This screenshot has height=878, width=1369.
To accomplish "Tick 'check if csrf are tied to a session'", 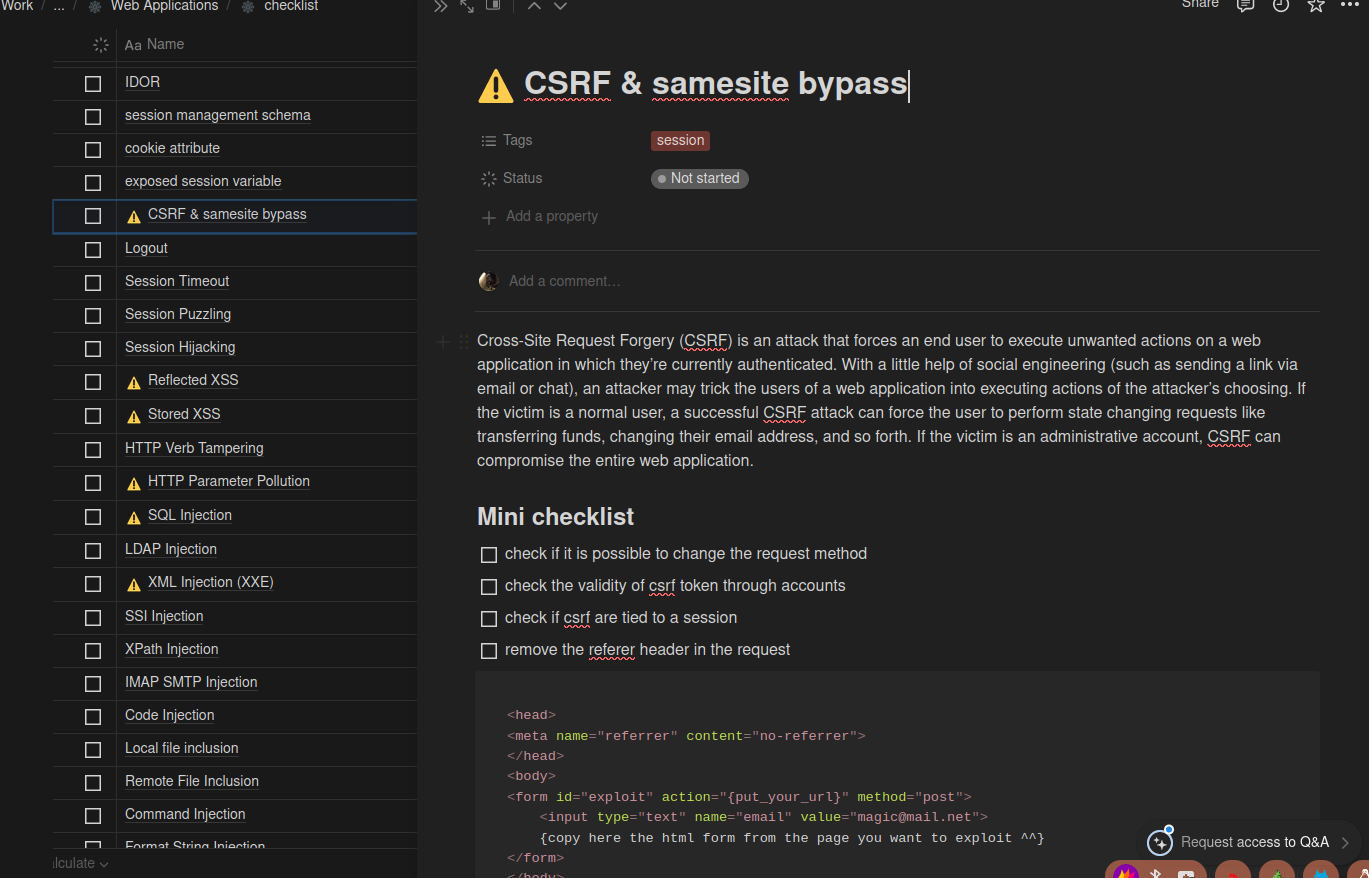I will coord(489,619).
